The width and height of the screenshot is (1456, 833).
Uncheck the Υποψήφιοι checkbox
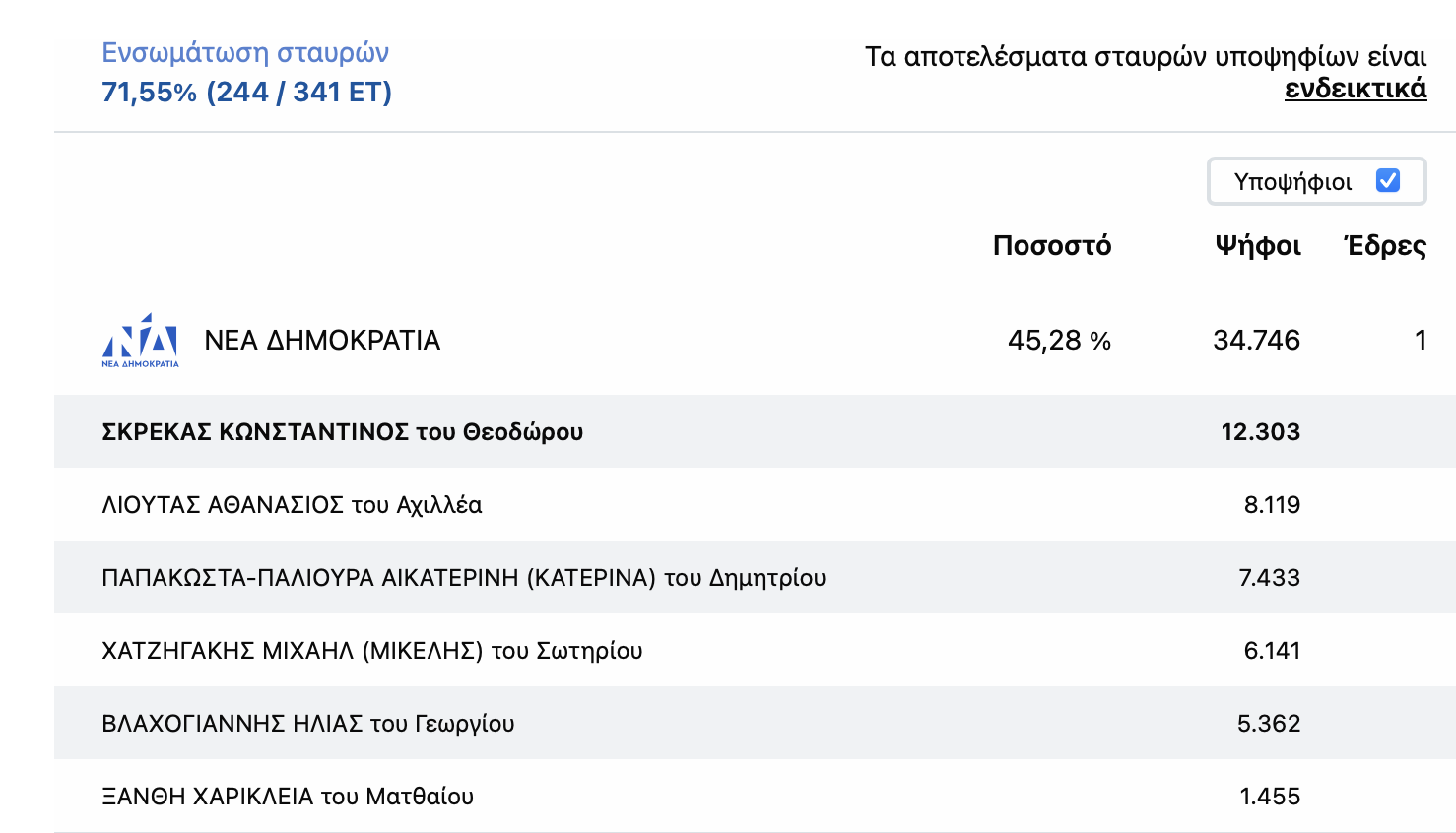point(1387,181)
